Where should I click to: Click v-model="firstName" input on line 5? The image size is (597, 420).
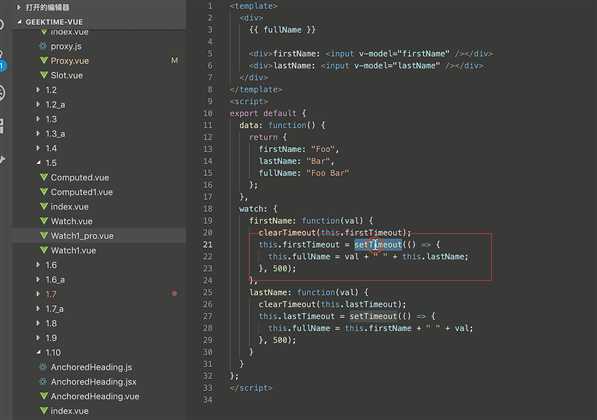[x=404, y=53]
